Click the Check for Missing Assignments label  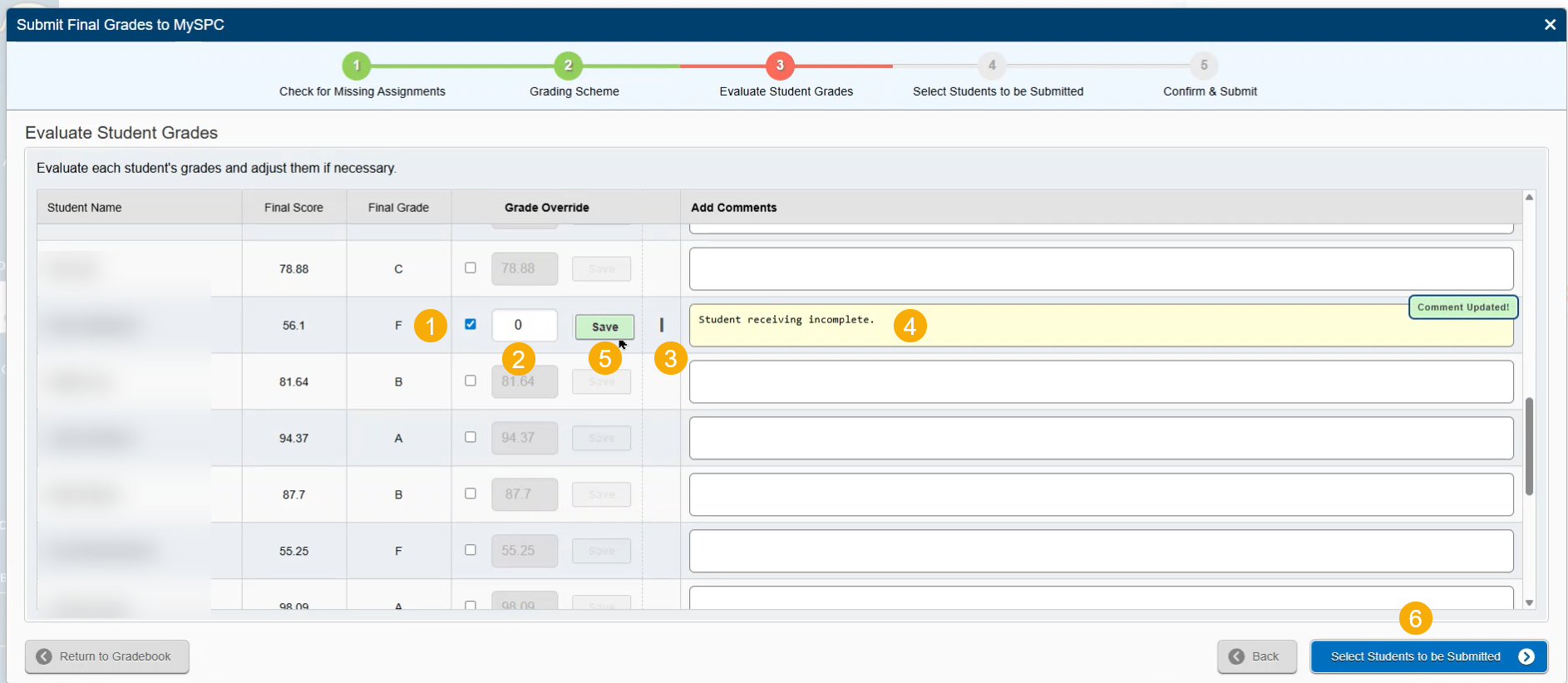pos(362,91)
